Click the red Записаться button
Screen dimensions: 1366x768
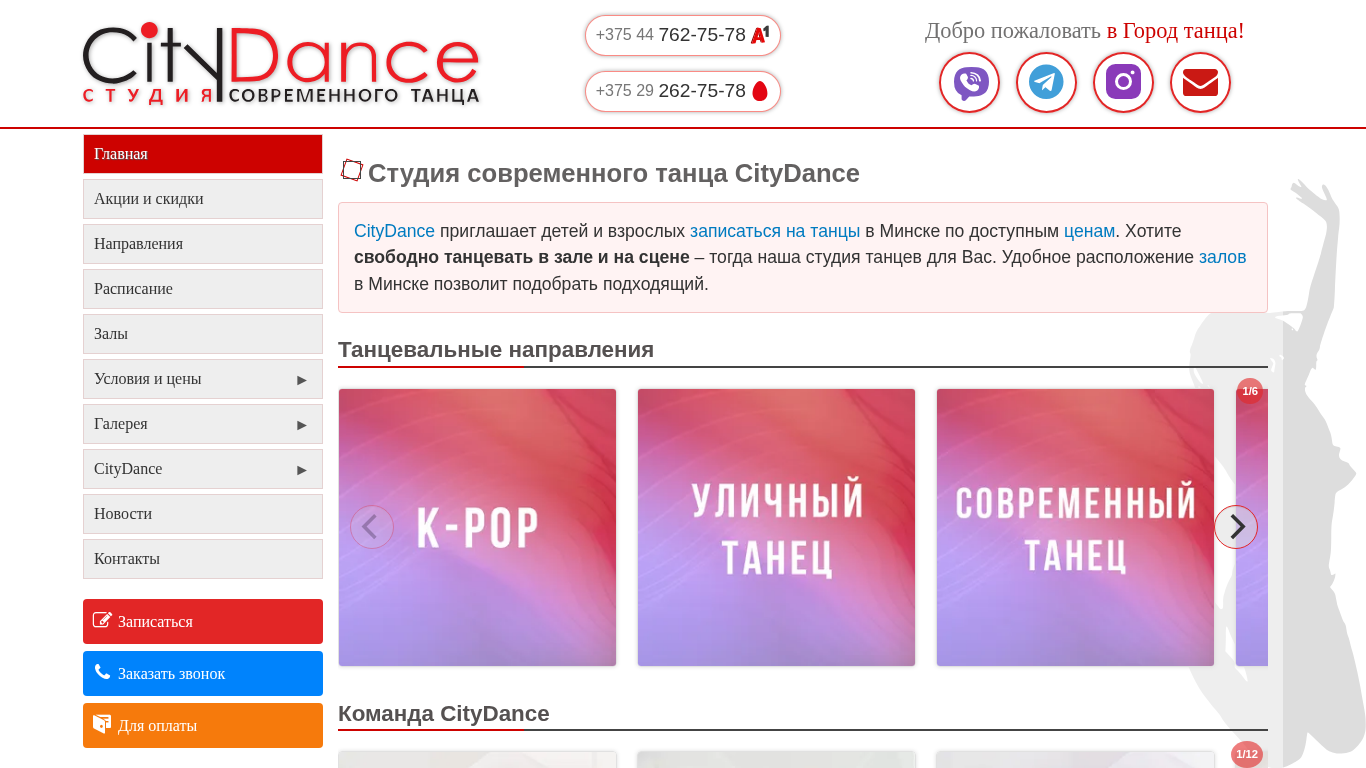pyautogui.click(x=203, y=621)
